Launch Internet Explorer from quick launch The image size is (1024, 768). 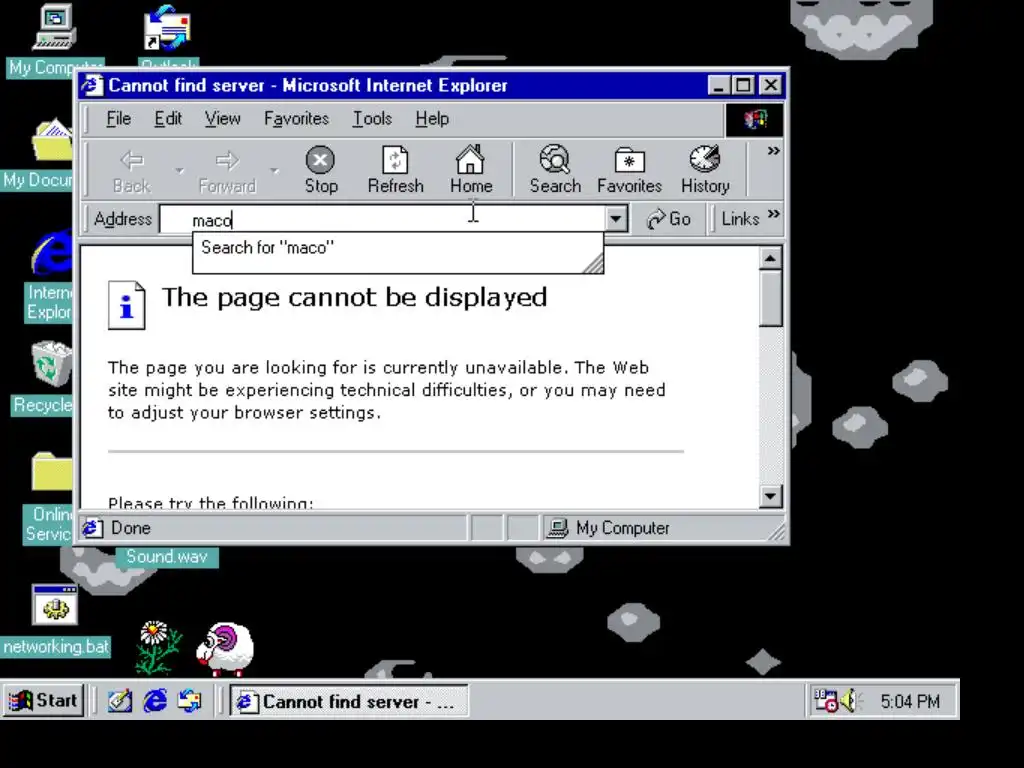(x=155, y=701)
